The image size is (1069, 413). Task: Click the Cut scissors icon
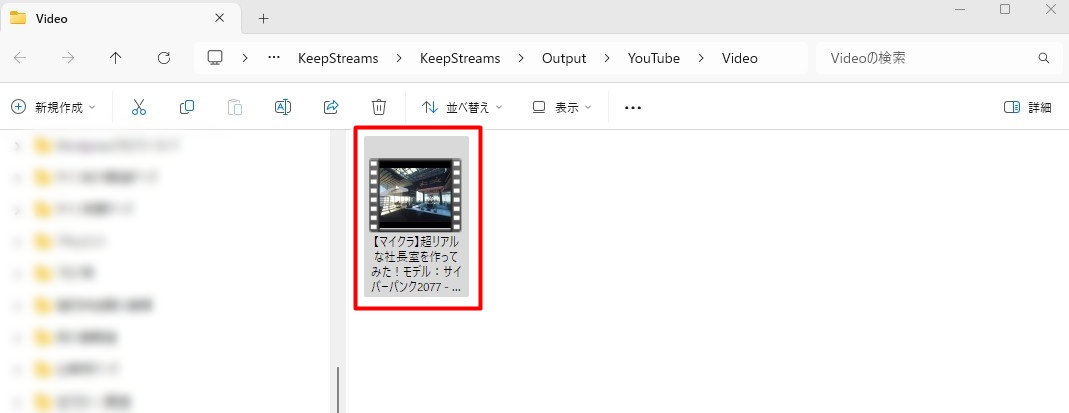tap(139, 107)
